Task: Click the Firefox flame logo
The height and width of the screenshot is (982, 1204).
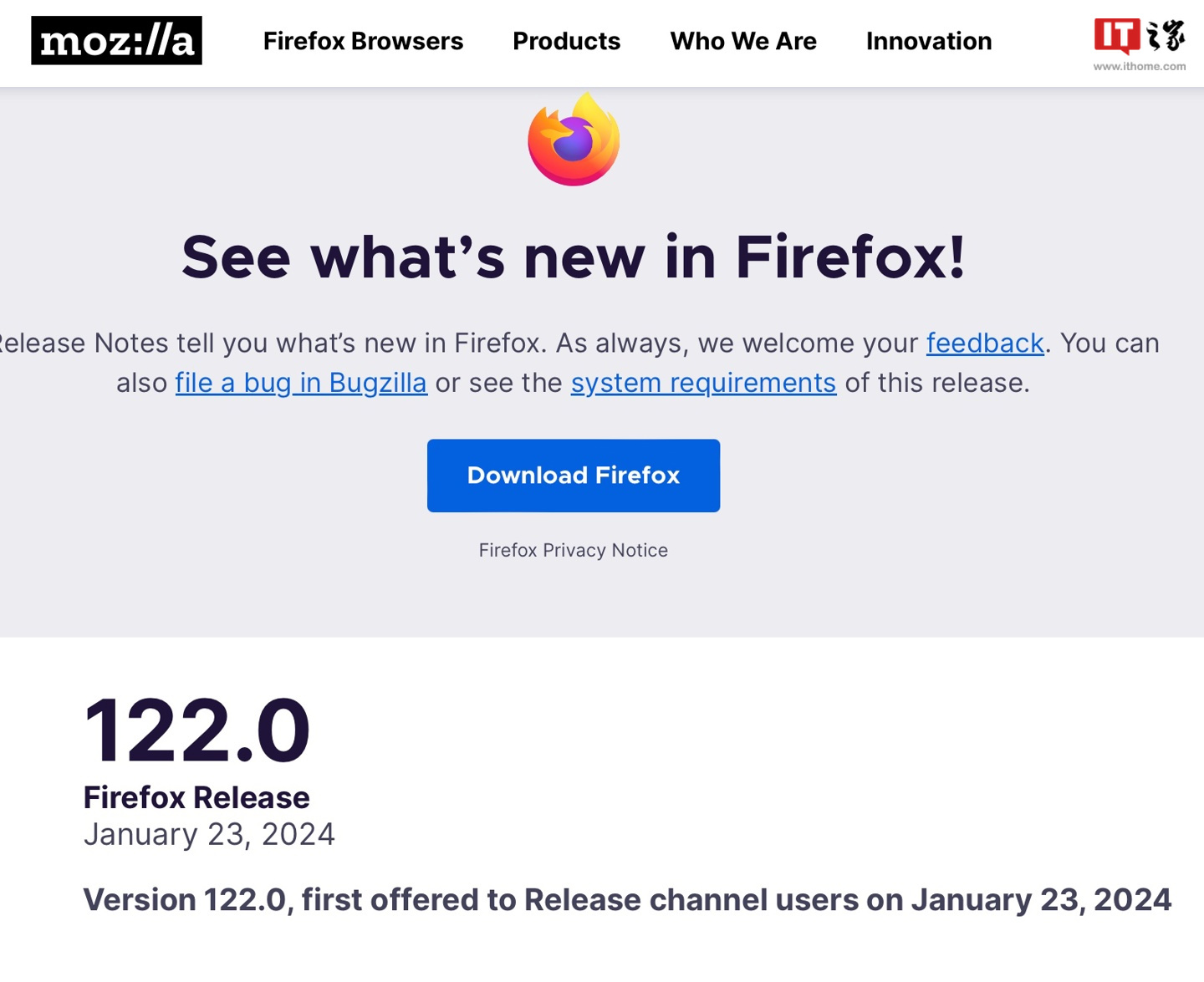Action: click(x=574, y=139)
